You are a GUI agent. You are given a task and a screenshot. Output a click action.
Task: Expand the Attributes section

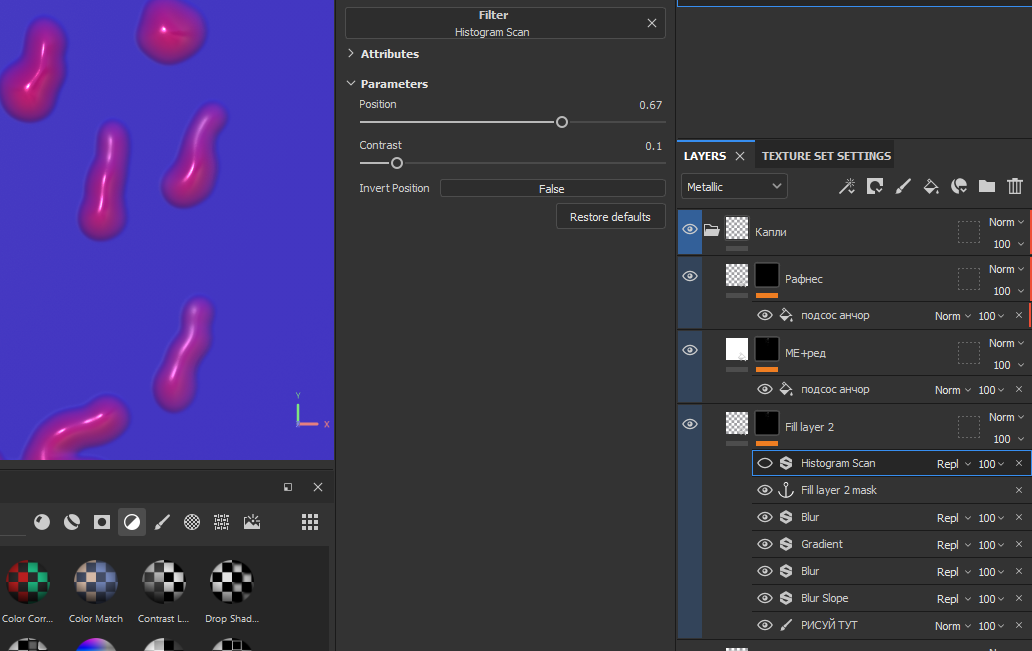(x=351, y=53)
